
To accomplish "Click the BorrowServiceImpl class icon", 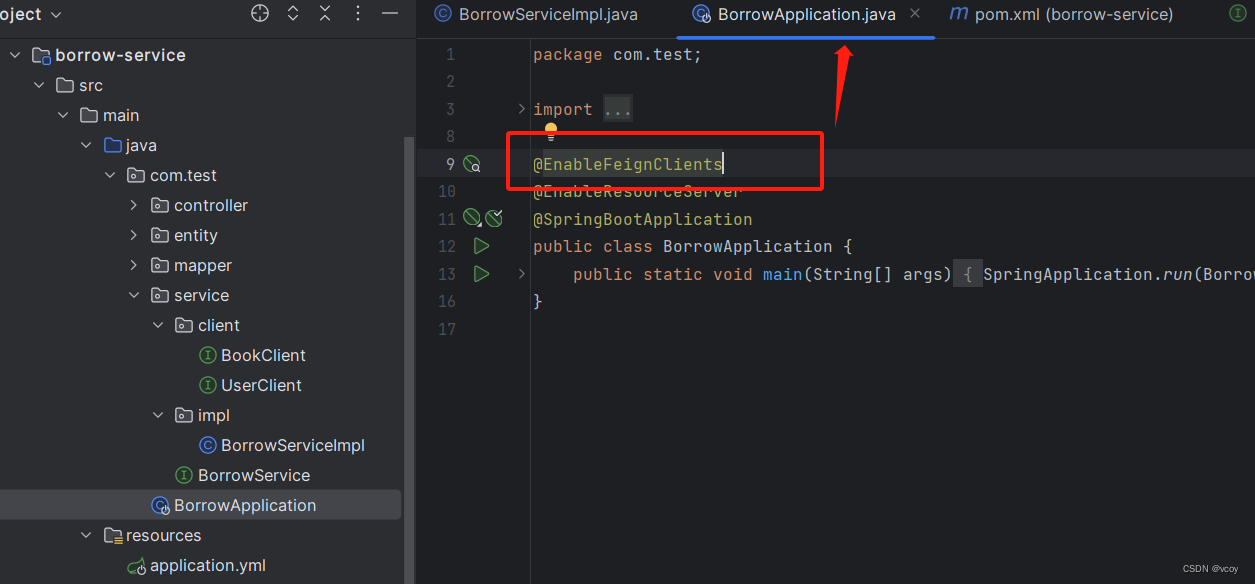I will coord(208,445).
